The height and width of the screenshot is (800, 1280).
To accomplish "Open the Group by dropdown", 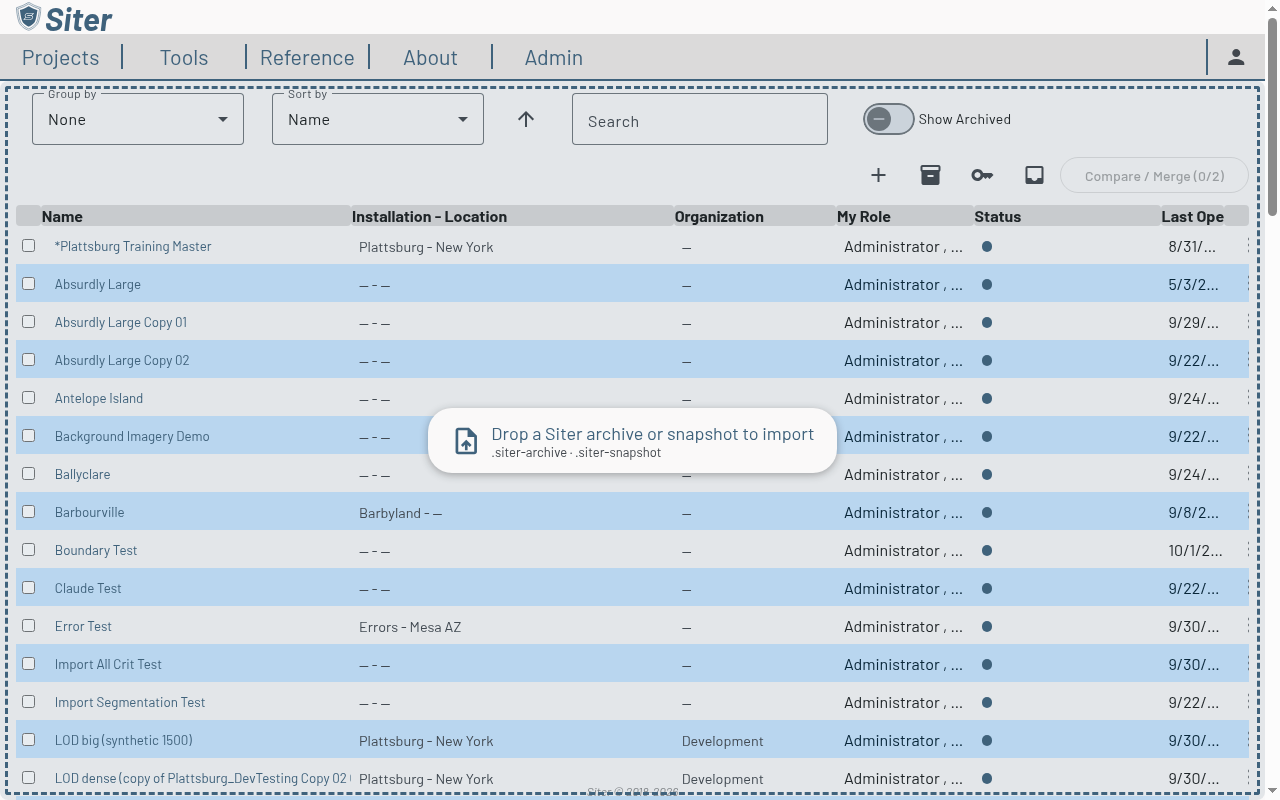I will click(x=138, y=119).
